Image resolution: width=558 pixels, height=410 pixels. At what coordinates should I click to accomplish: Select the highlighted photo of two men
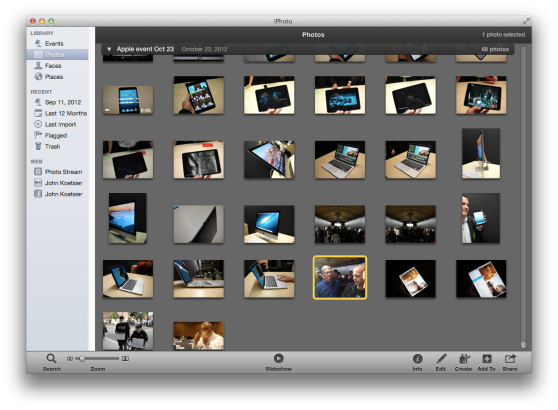(x=340, y=278)
